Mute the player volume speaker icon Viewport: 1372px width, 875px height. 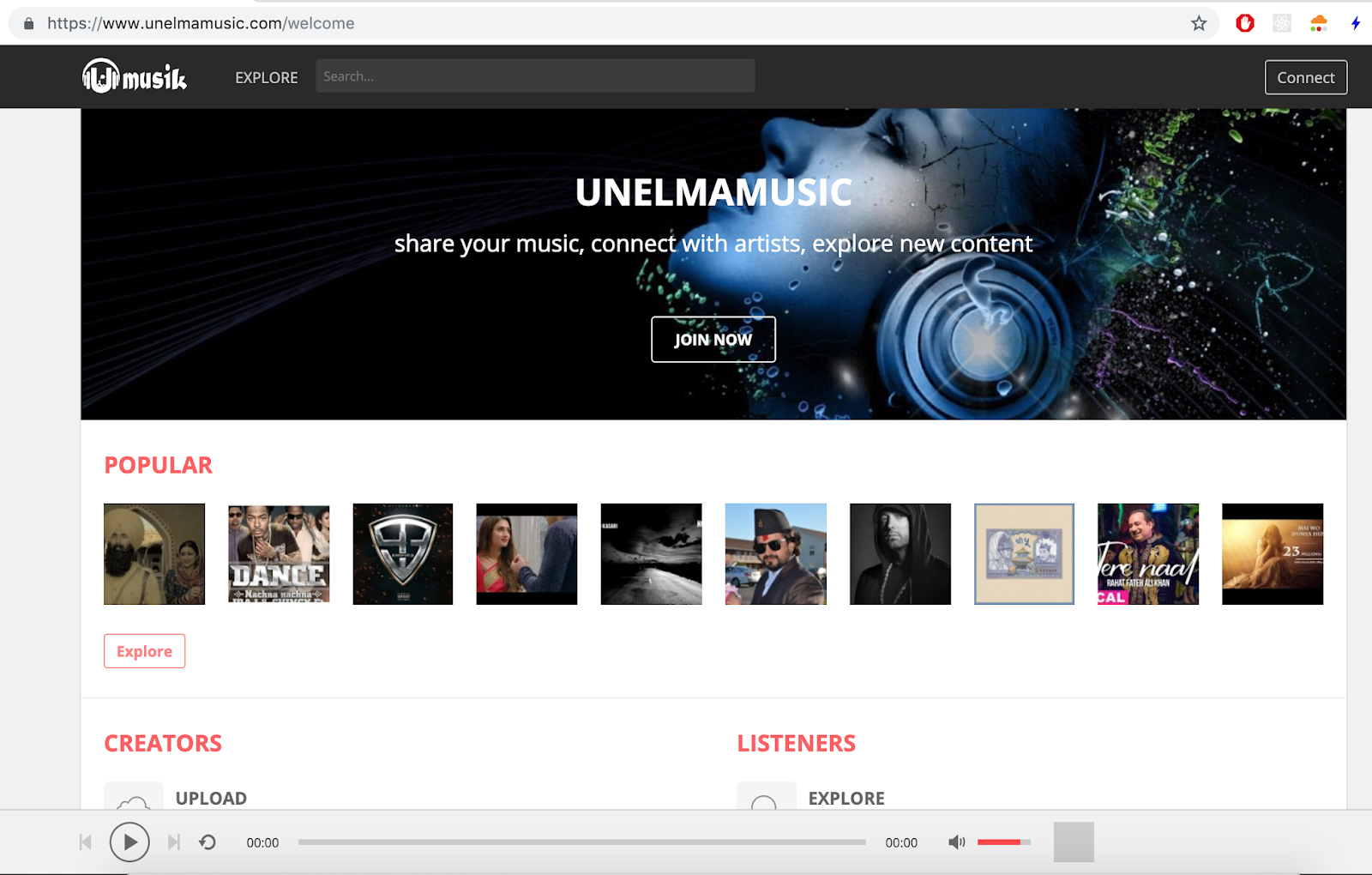coord(957,842)
